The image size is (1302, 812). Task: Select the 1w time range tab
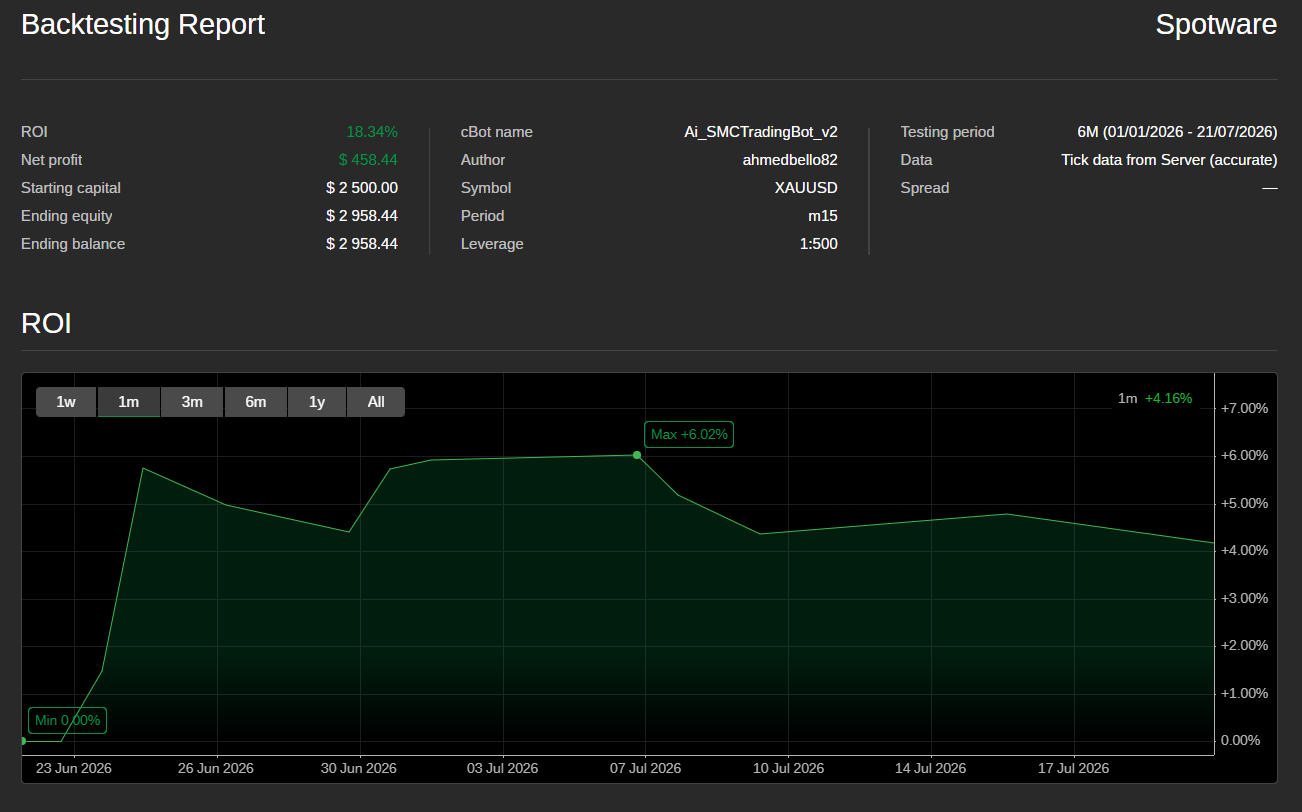66,402
